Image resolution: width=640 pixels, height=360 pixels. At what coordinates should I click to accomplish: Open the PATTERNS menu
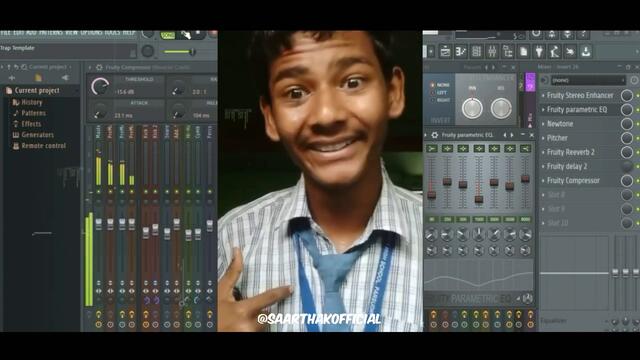click(x=51, y=33)
